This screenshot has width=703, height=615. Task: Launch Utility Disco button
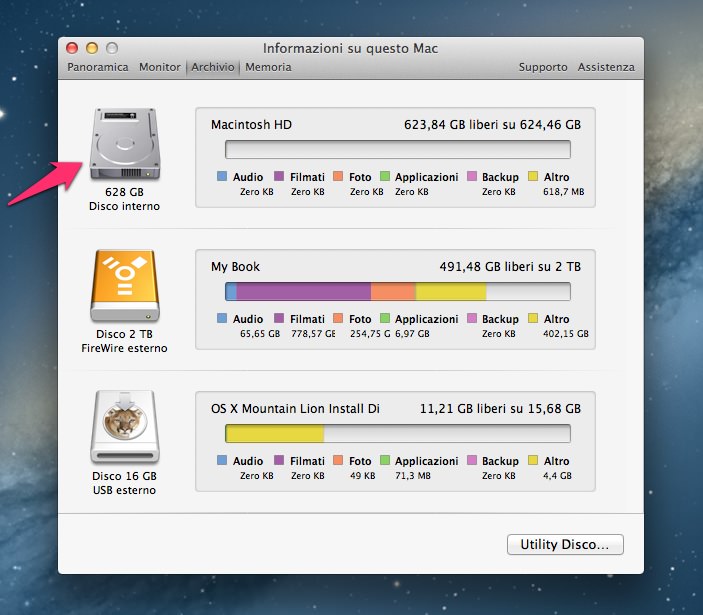click(x=565, y=544)
